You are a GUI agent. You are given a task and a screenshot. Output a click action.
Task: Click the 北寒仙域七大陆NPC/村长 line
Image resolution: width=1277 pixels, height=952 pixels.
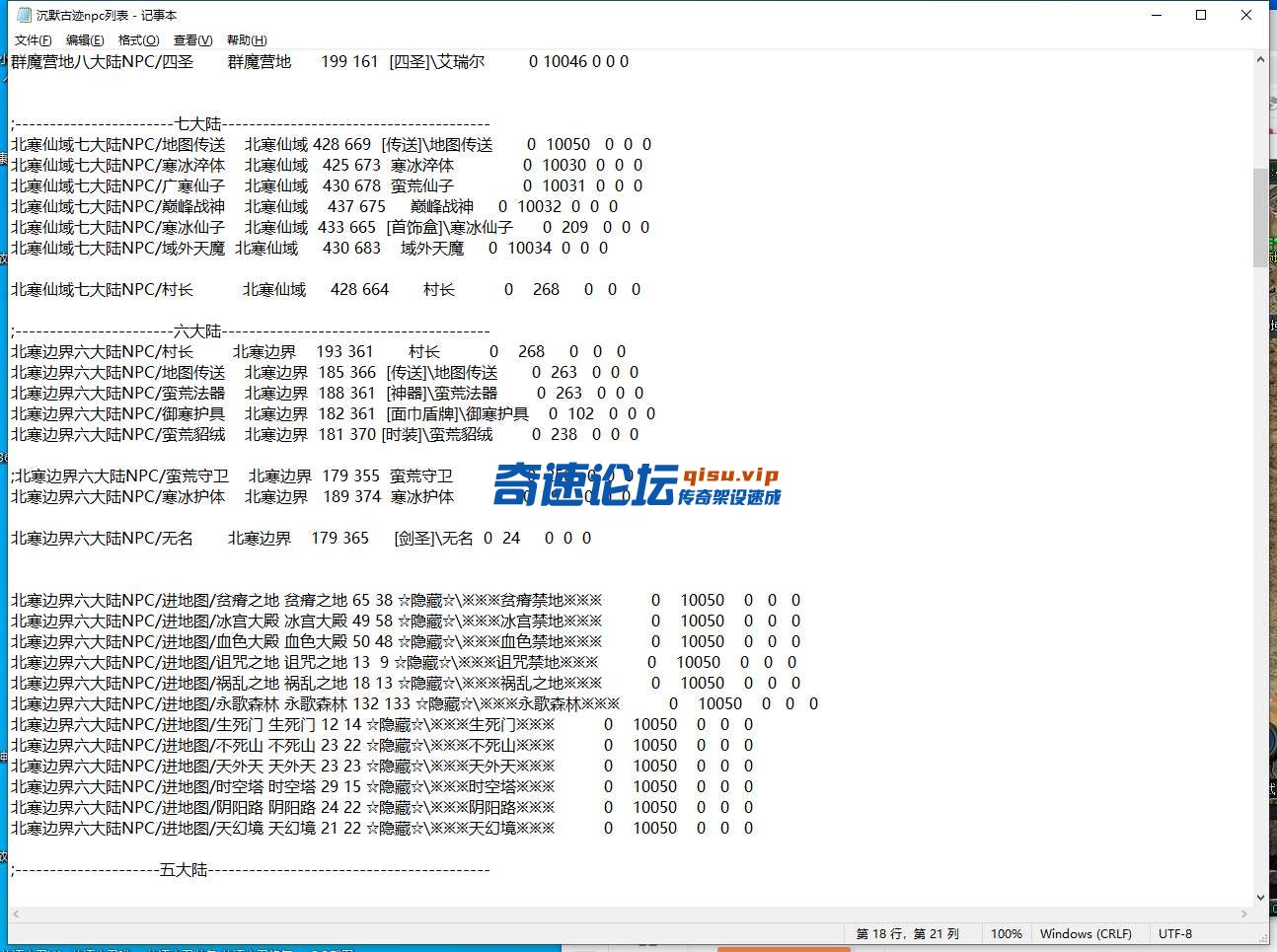(x=326, y=289)
